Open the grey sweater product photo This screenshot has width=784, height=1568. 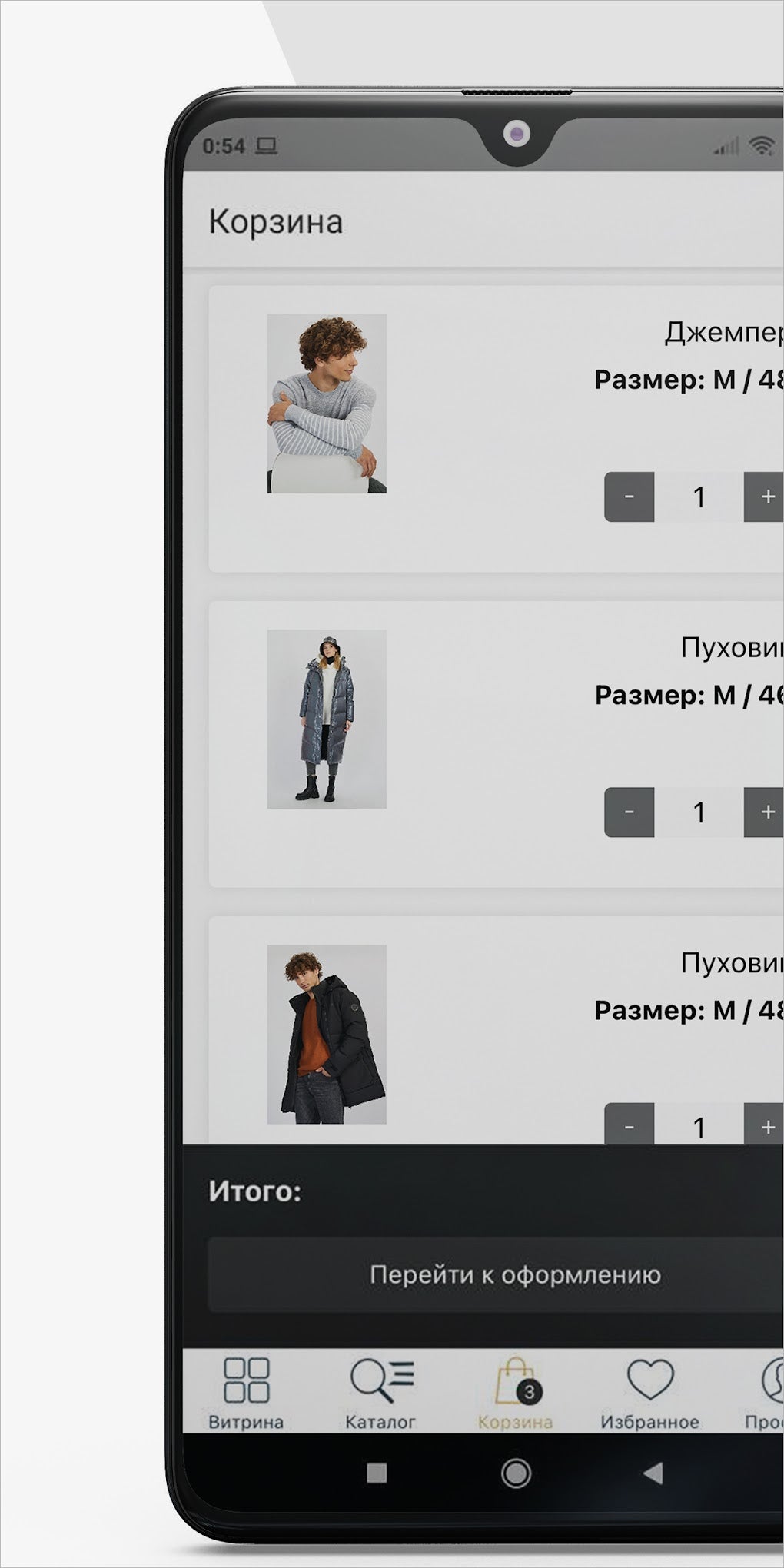pos(327,404)
